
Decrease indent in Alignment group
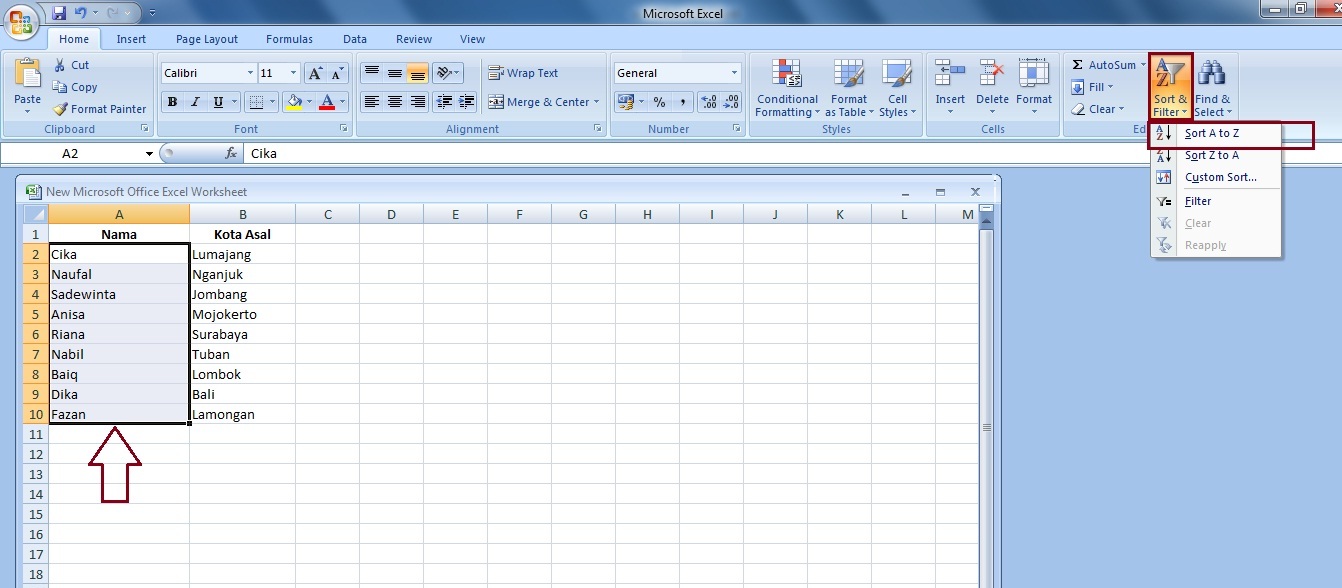coord(444,102)
